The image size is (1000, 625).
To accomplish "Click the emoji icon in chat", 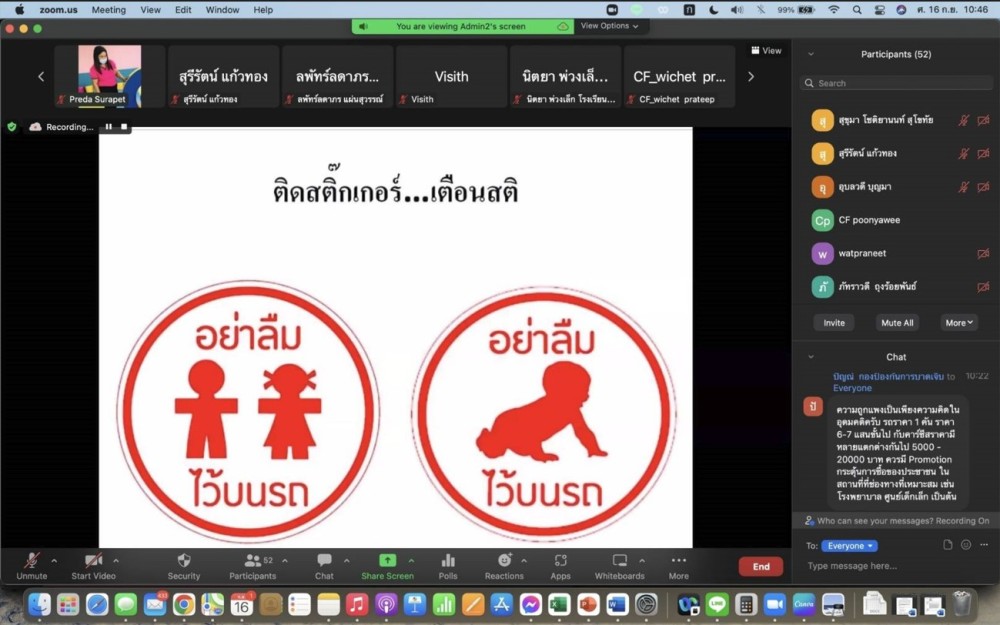I will click(966, 545).
